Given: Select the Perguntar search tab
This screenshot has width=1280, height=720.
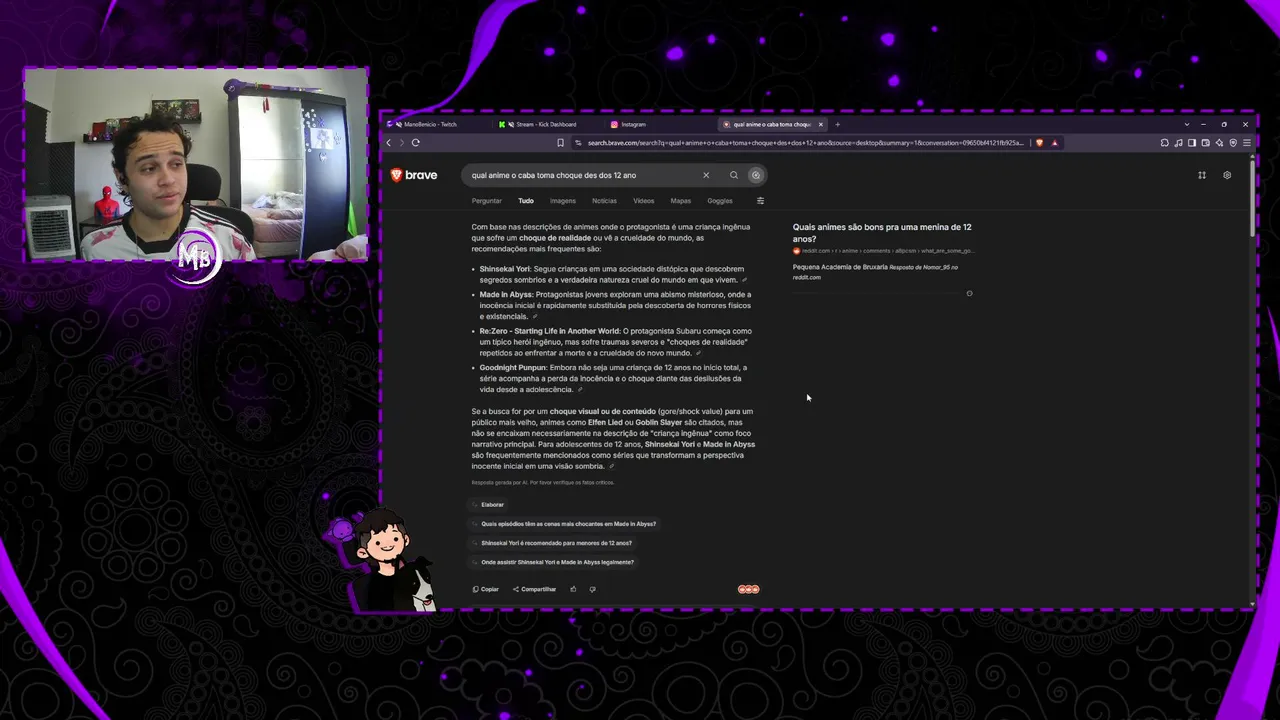Looking at the screenshot, I should click(x=487, y=201).
